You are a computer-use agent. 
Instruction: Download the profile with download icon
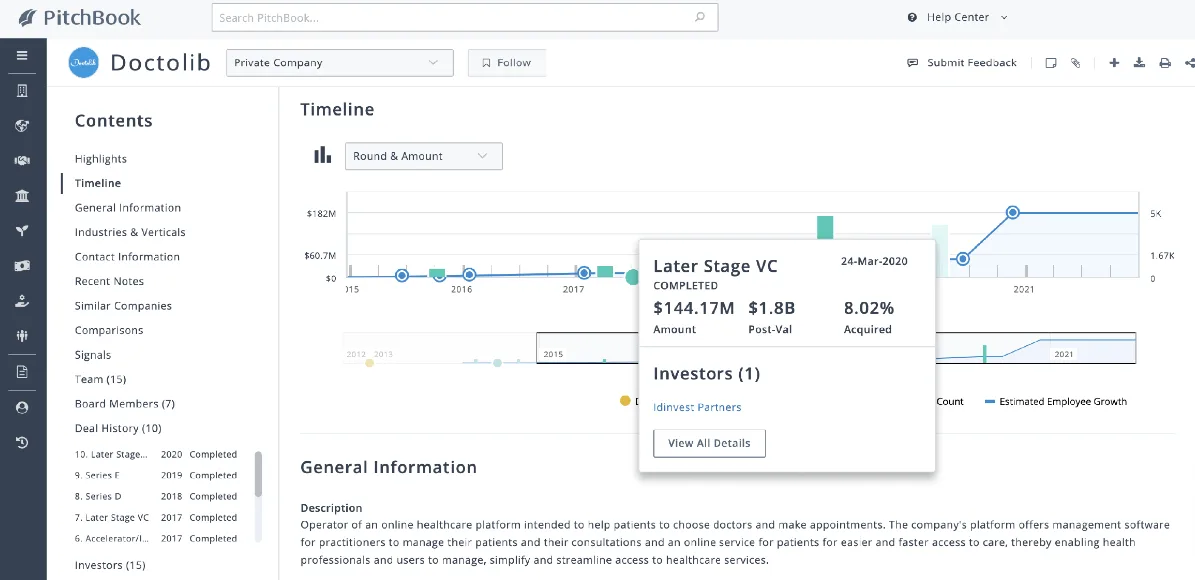[1139, 62]
